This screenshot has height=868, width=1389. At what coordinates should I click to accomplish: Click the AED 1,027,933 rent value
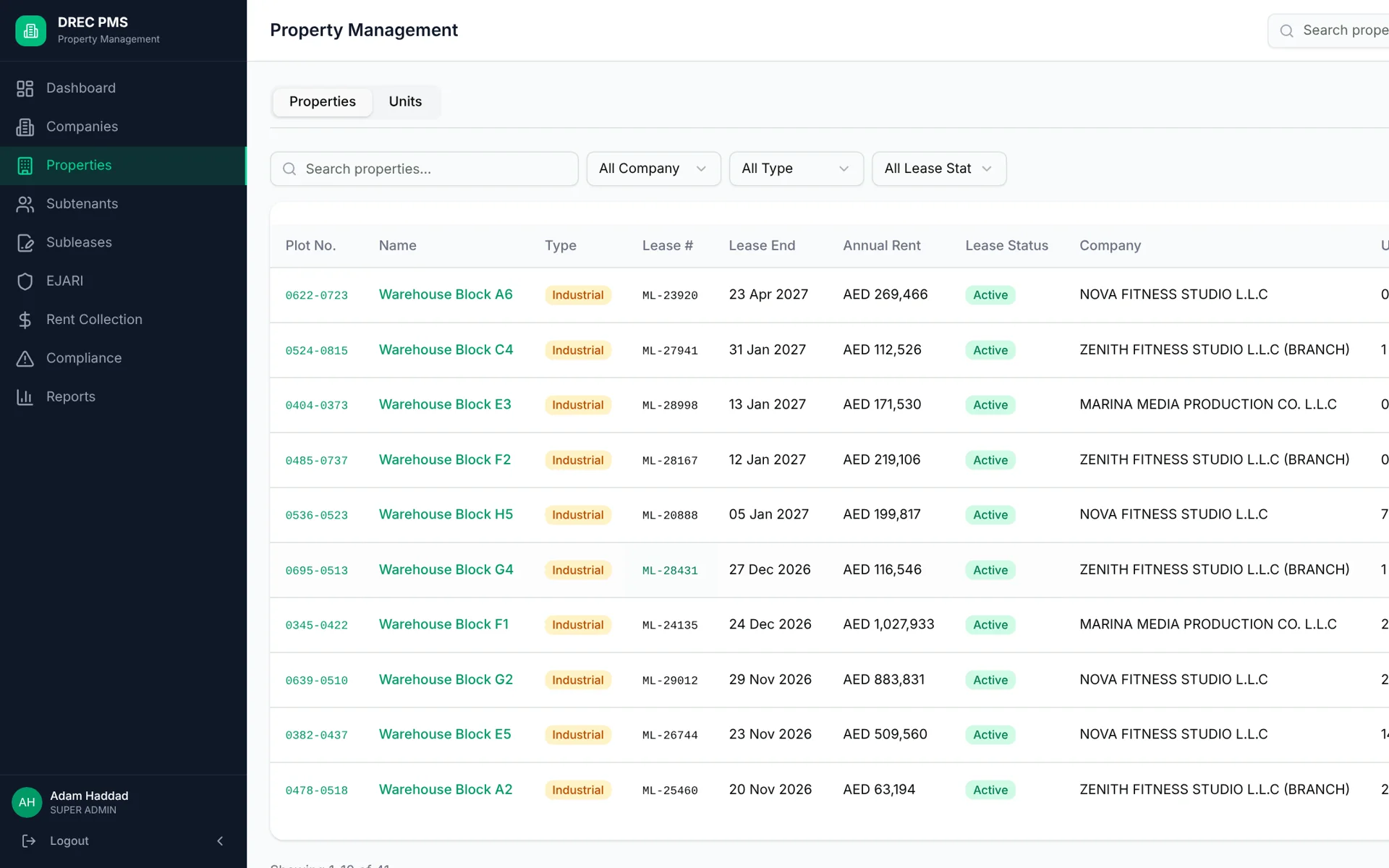[888, 624]
